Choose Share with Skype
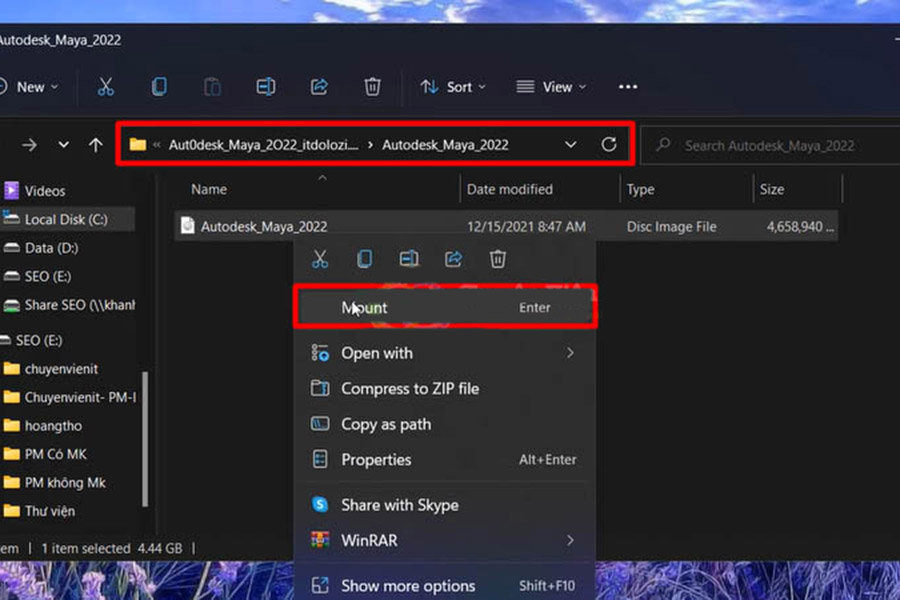This screenshot has width=900, height=600. (x=445, y=505)
